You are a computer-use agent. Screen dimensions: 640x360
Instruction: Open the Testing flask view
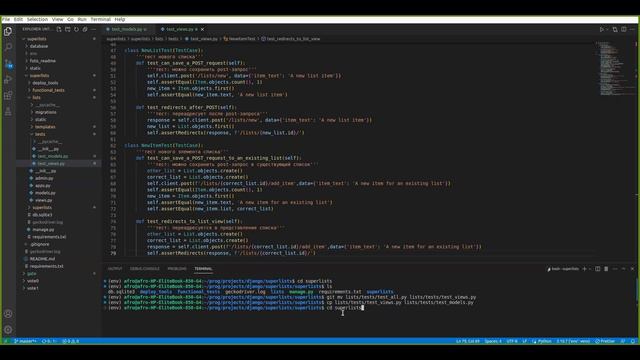[8, 111]
